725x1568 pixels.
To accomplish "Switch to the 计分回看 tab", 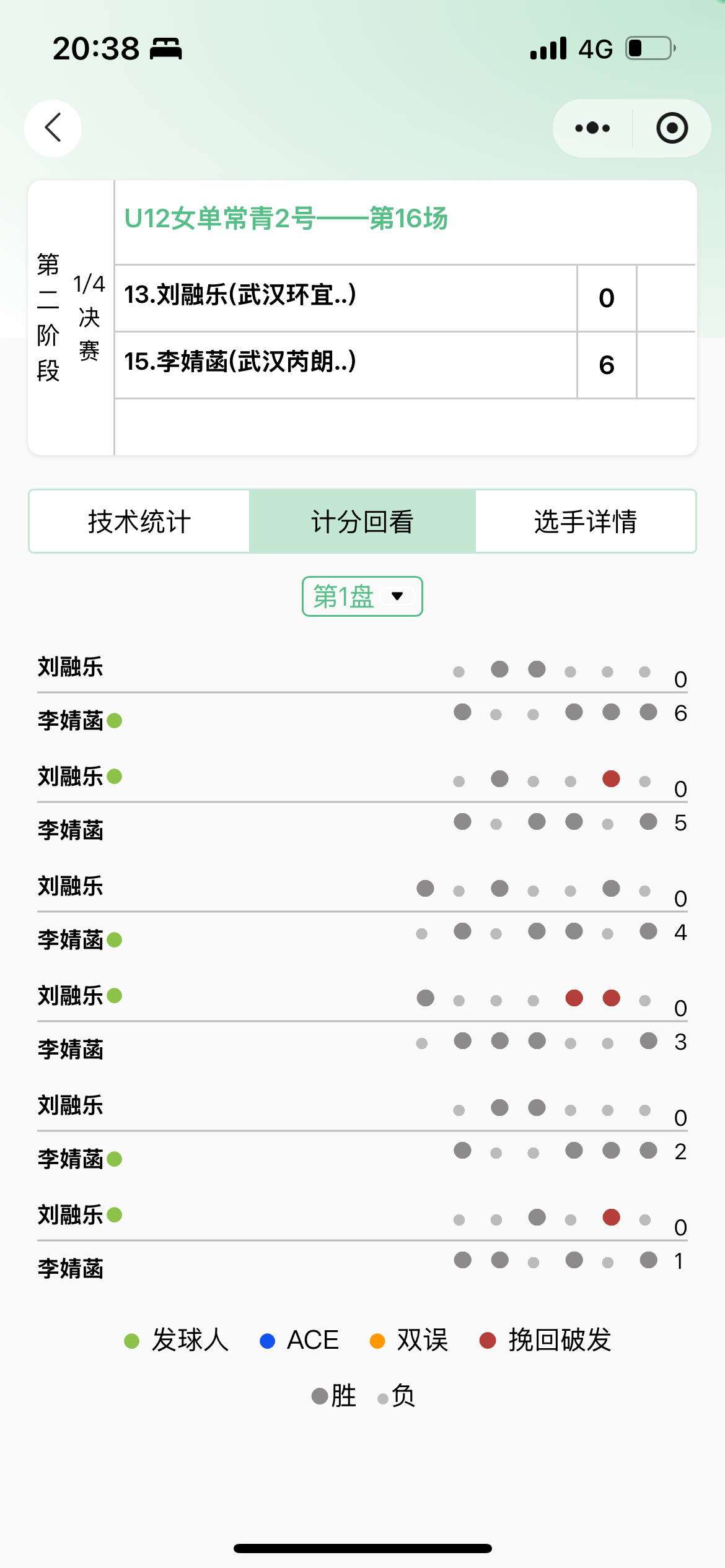I will point(362,521).
